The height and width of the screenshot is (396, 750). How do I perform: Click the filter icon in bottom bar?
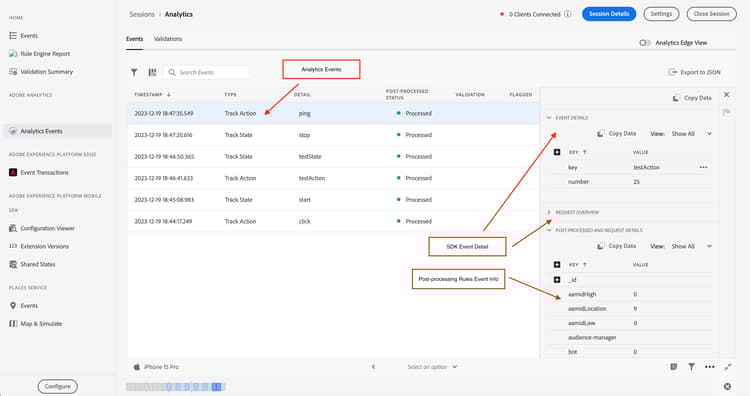click(691, 367)
